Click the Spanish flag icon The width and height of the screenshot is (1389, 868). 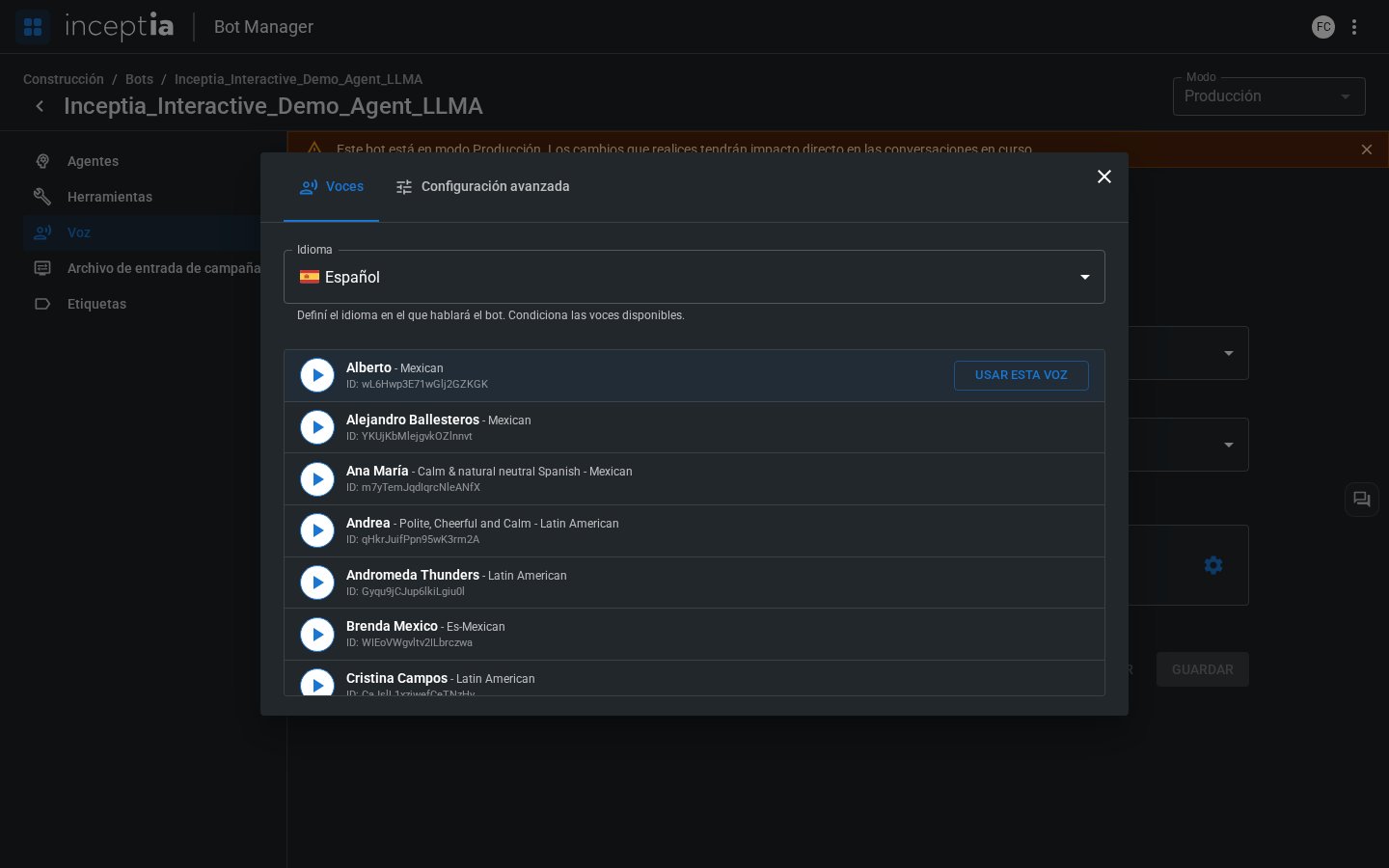[310, 277]
